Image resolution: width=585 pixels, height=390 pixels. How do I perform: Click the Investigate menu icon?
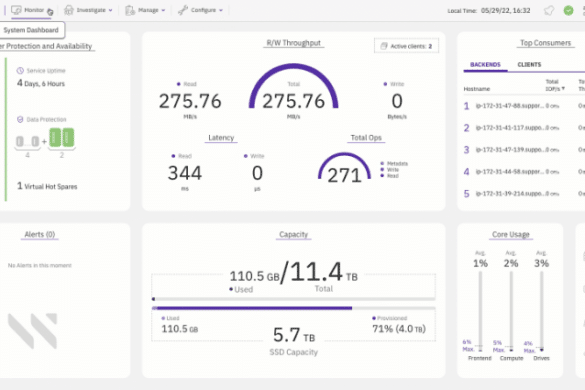click(69, 10)
